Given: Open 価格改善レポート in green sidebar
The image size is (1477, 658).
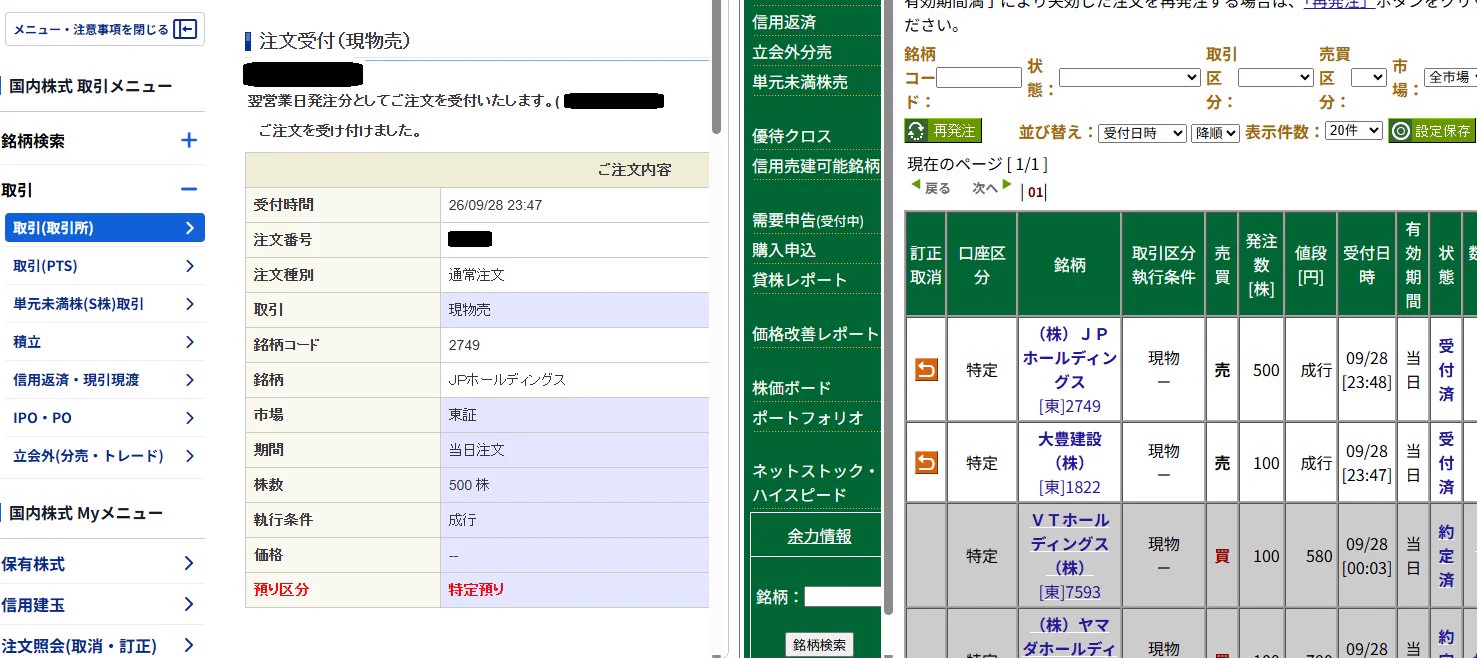Looking at the screenshot, I should pos(816,334).
